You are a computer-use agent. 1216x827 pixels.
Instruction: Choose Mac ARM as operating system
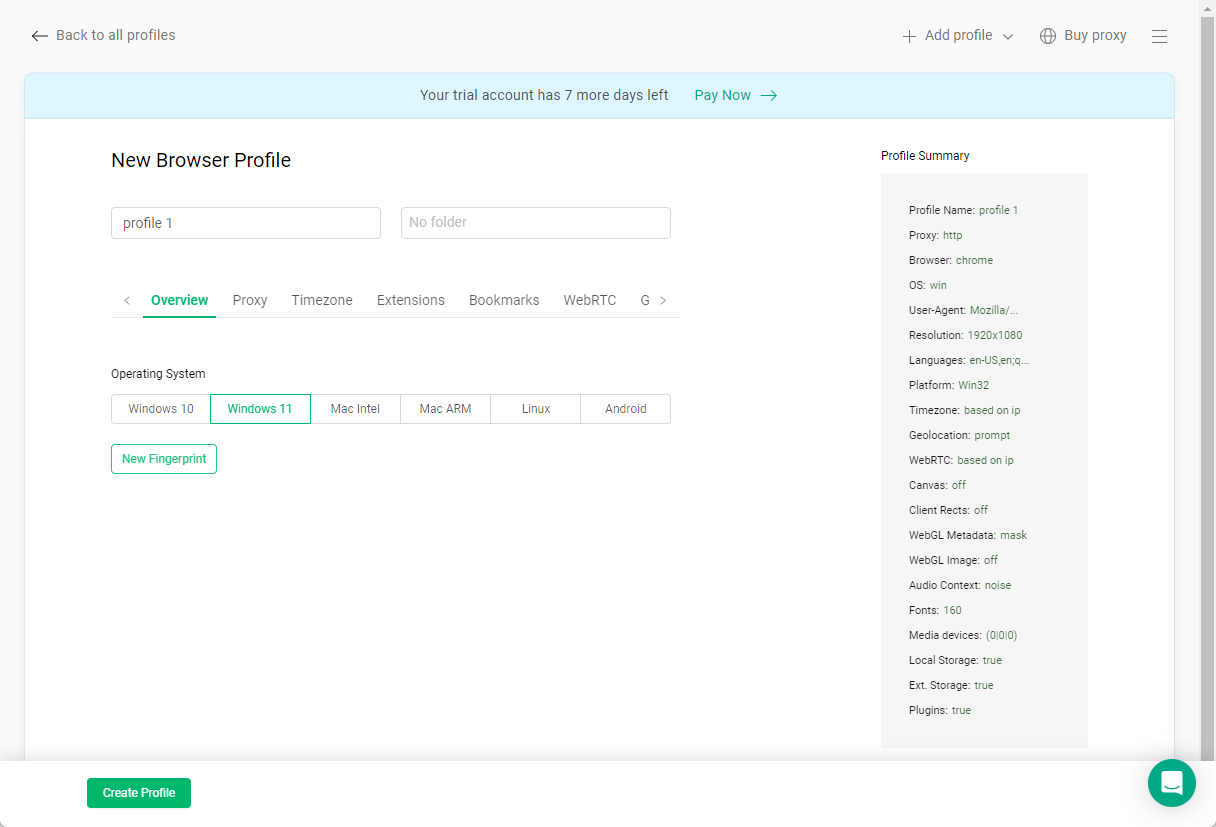445,409
